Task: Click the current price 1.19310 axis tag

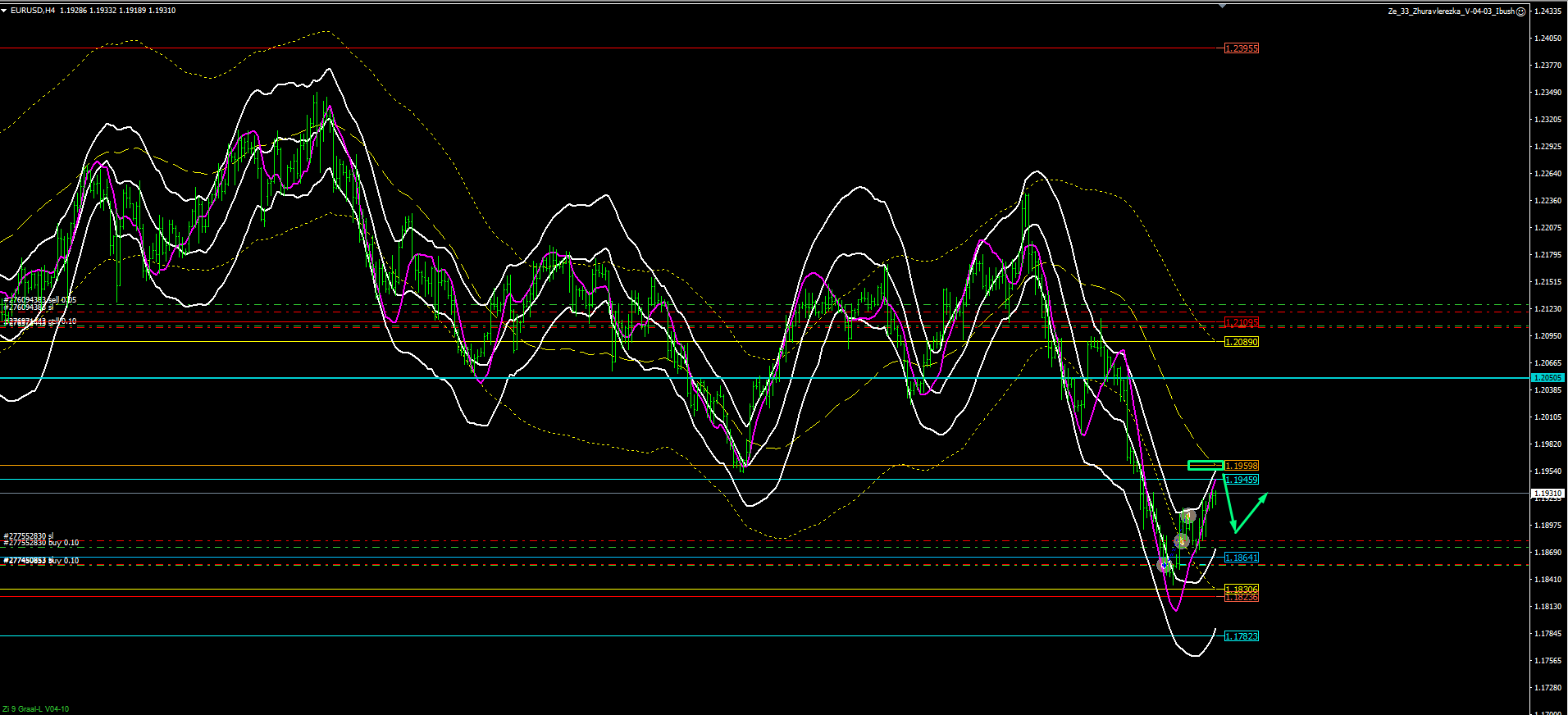Action: [1547, 494]
